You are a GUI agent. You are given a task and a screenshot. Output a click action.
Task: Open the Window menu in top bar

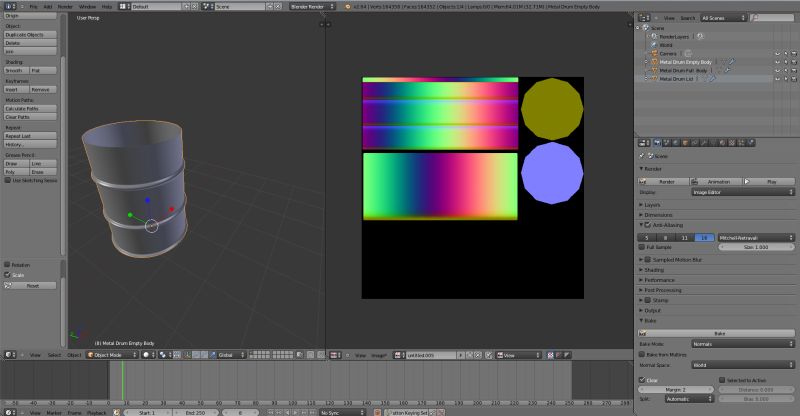point(87,7)
